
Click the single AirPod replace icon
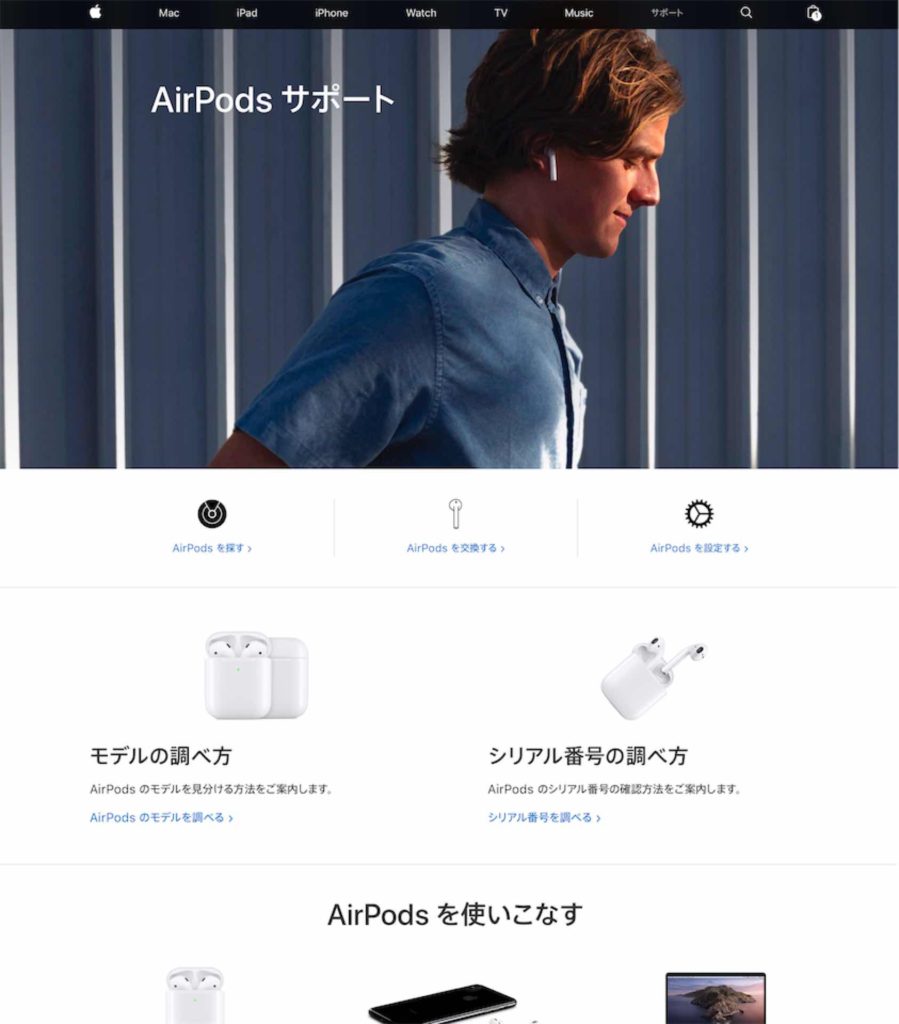pos(456,513)
